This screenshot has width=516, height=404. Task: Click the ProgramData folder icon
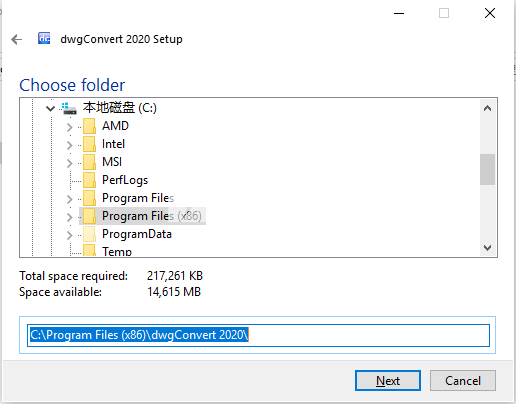click(90, 234)
